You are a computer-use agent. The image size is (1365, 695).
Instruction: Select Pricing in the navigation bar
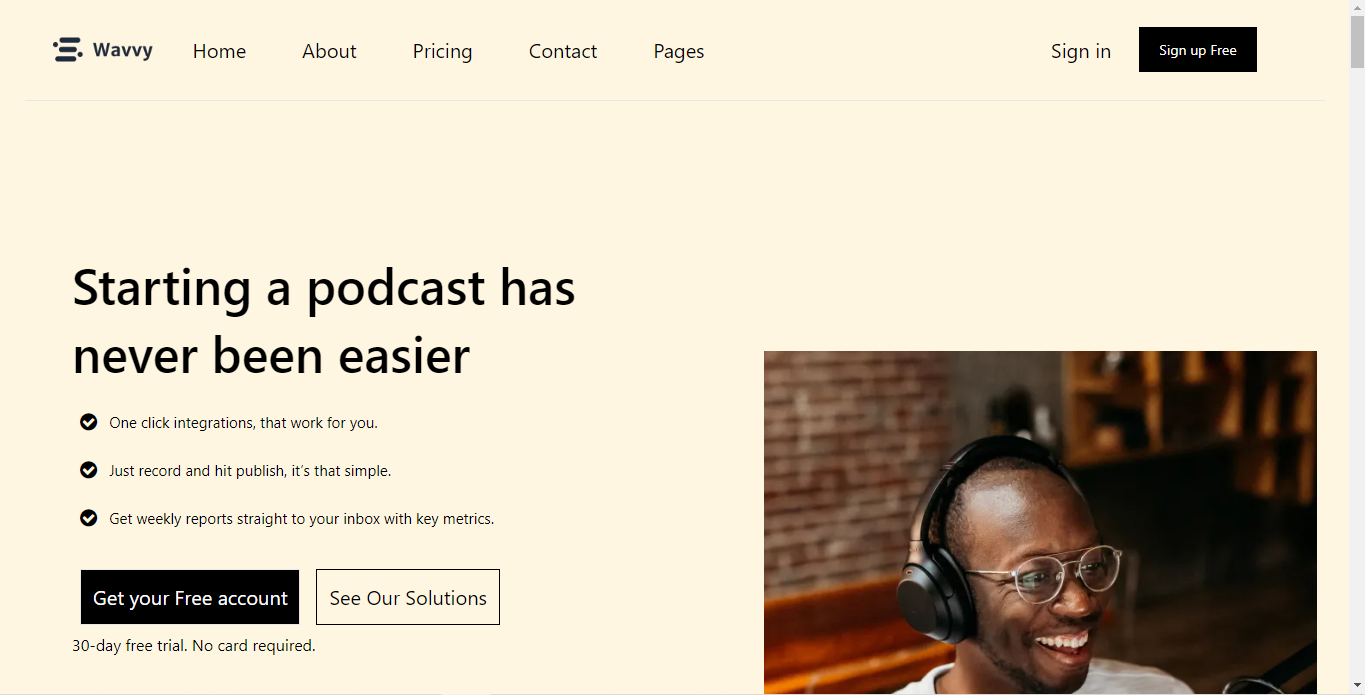coord(442,51)
